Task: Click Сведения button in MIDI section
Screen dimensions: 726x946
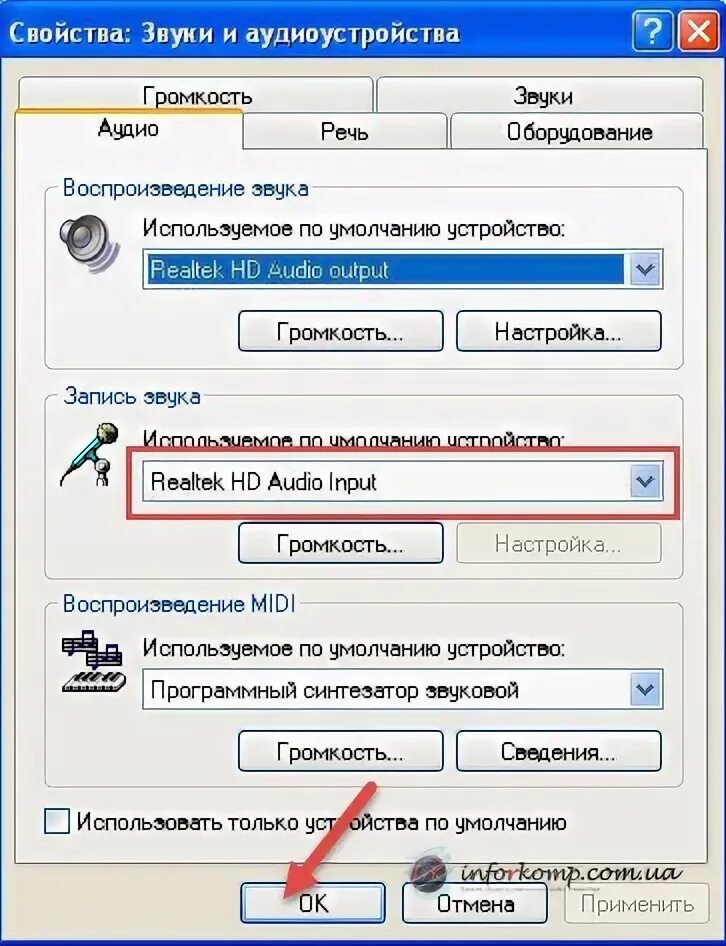Action: pyautogui.click(x=559, y=751)
